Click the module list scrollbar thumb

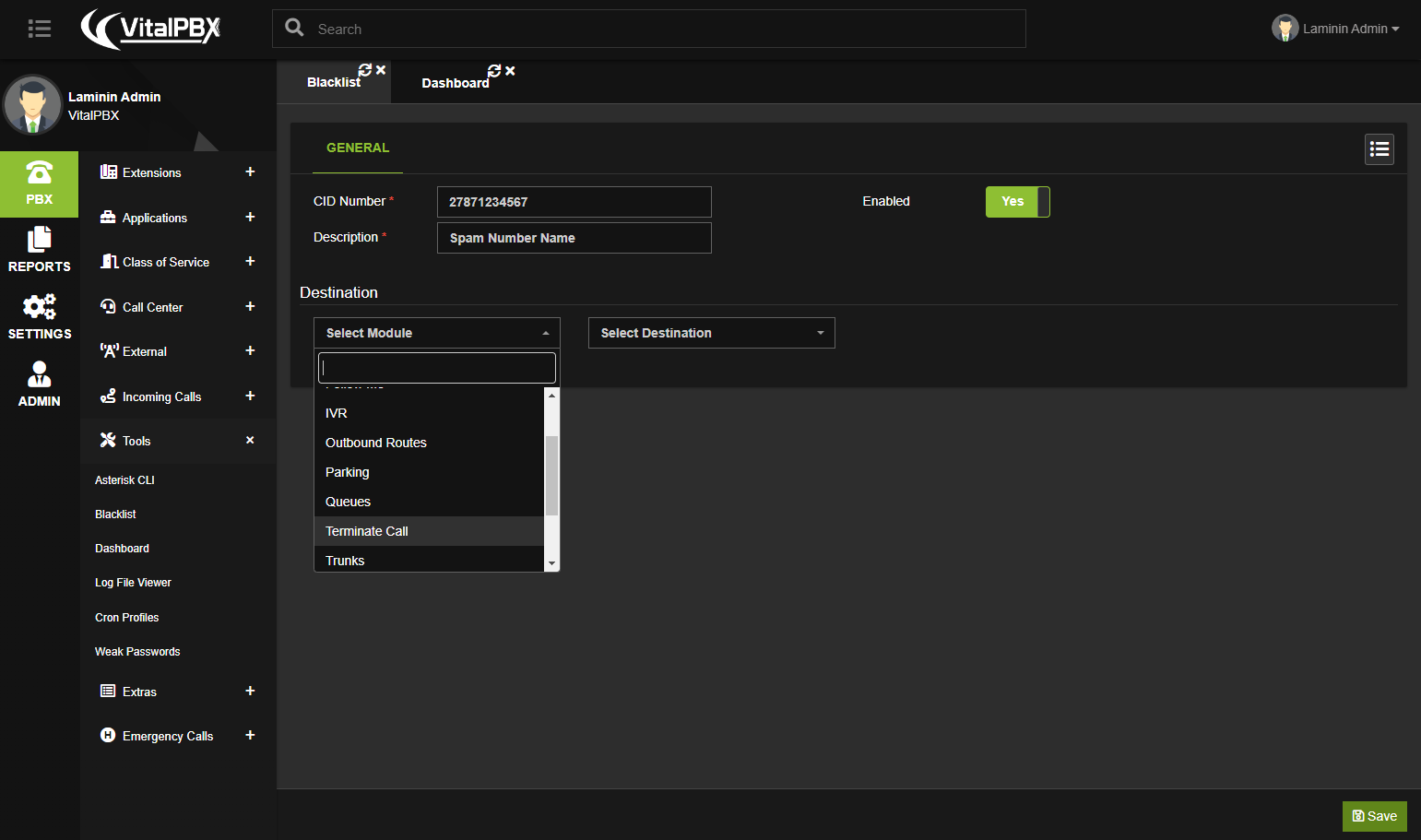(x=551, y=475)
